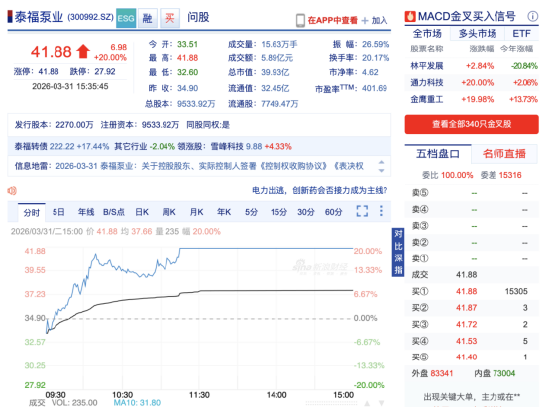Click MA10: 31.80 indicator label
This screenshot has height=407, width=550.
pos(137,402)
